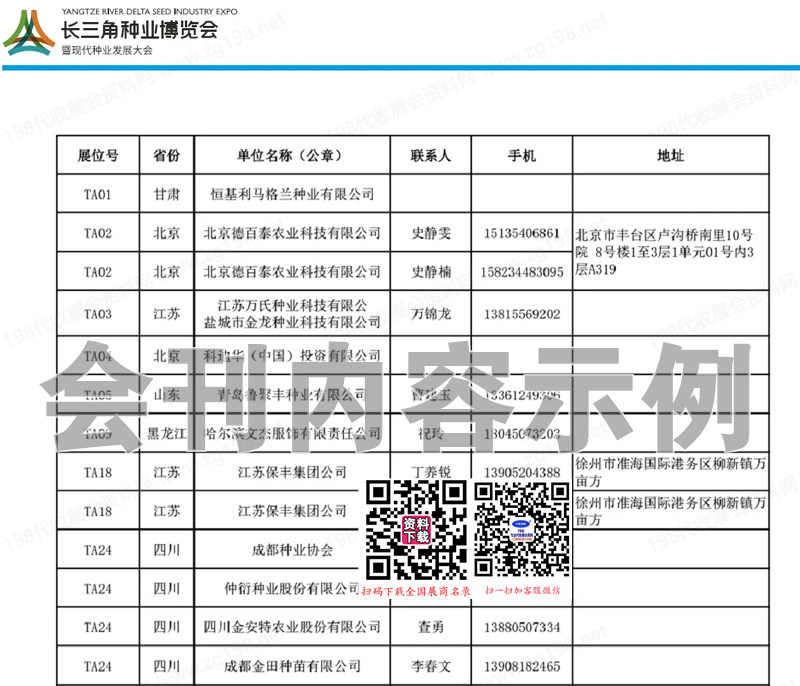Click the customer service WeChat QR code
Image resolution: width=800 pixels, height=686 pixels.
point(522,530)
